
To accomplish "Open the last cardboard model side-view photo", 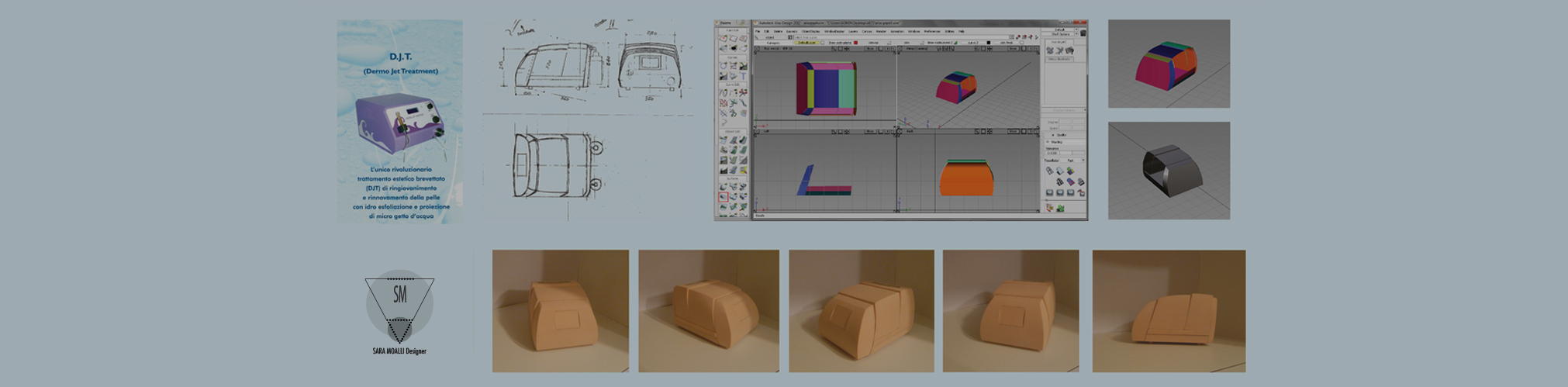I will (1169, 311).
